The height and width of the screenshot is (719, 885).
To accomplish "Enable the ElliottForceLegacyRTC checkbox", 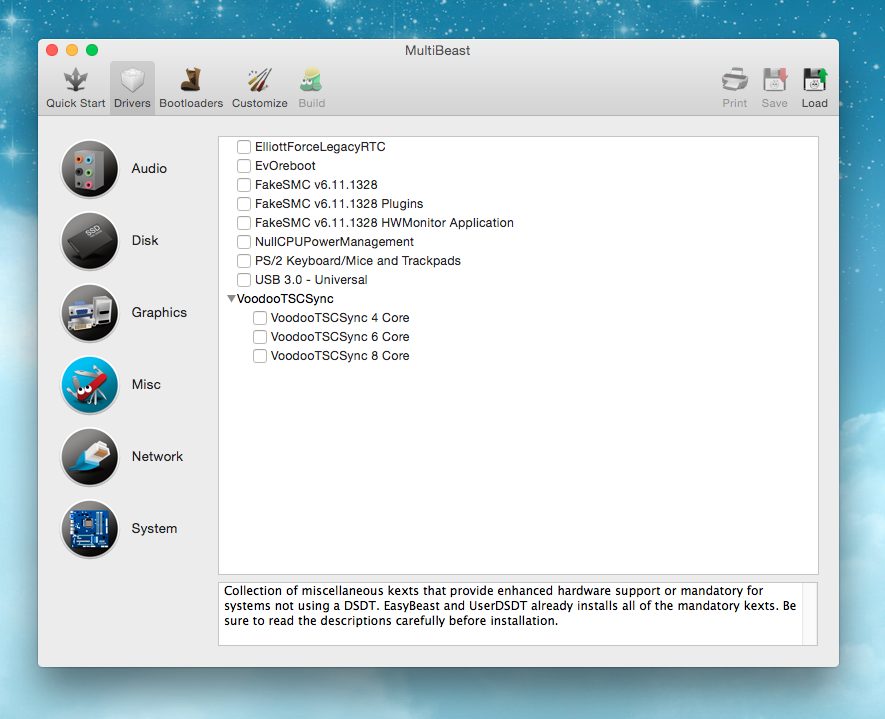I will [244, 147].
